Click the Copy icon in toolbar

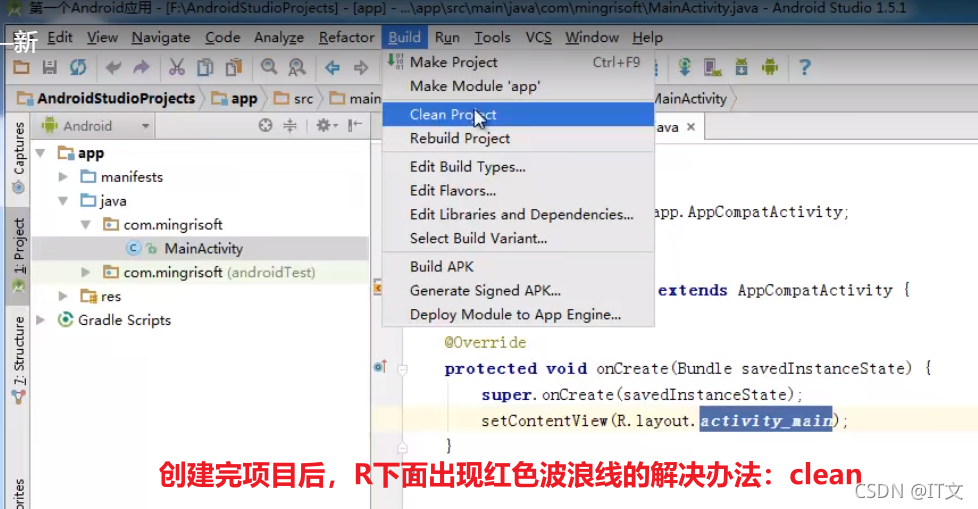click(x=205, y=67)
